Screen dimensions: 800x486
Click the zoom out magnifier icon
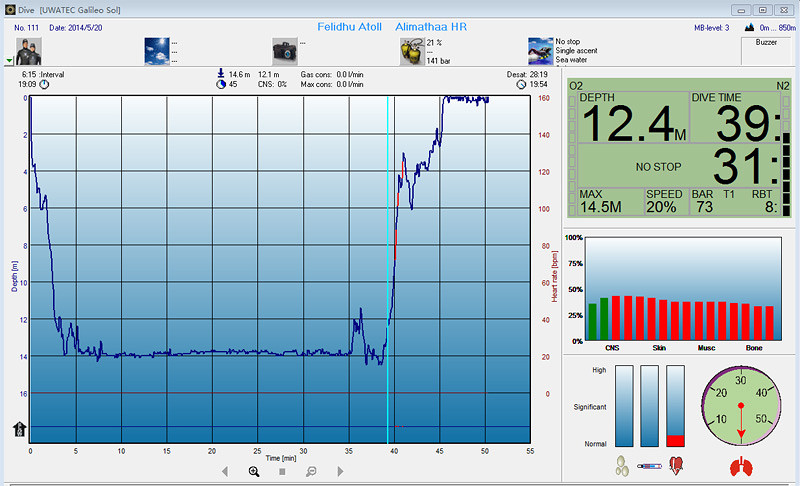311,472
